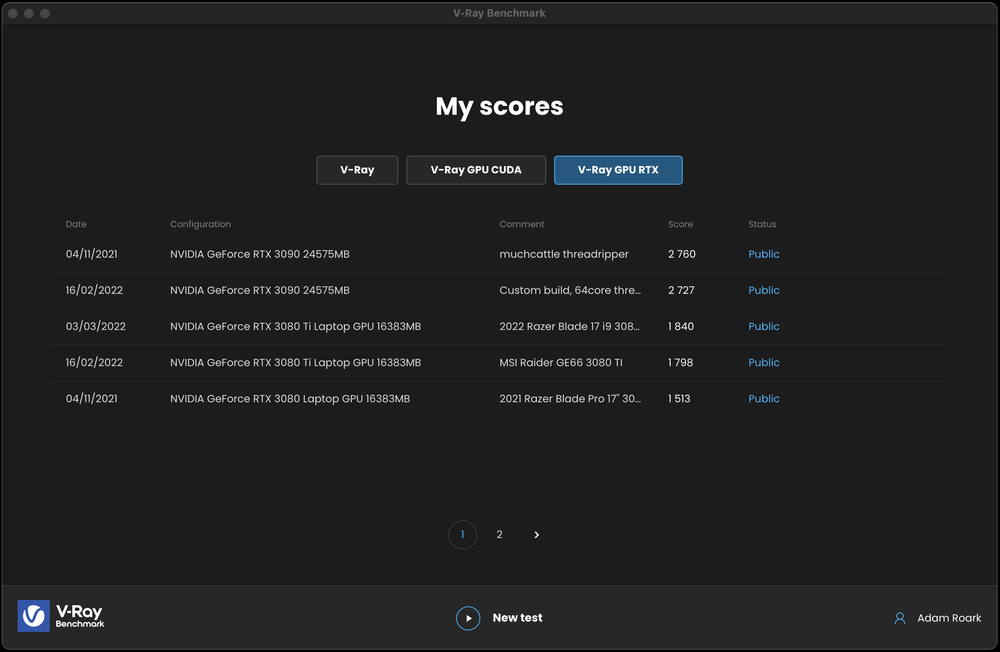Click the Comment column header
Image resolution: width=1000 pixels, height=652 pixels.
click(x=522, y=224)
